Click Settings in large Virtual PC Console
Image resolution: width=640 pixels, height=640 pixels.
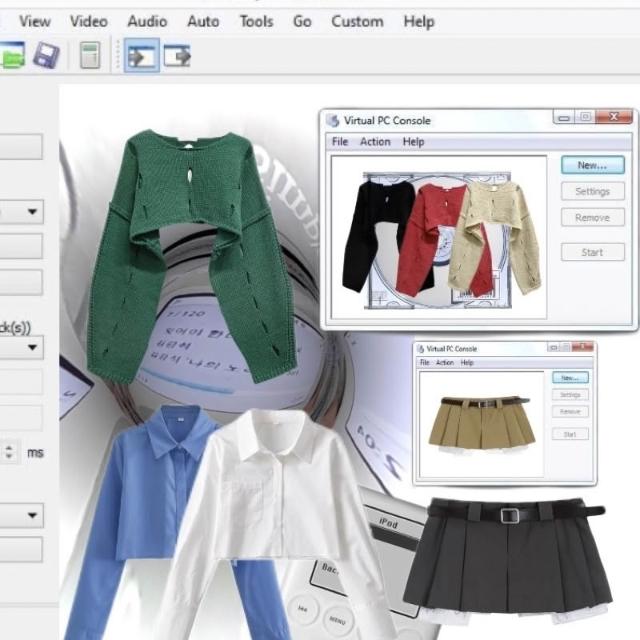click(593, 191)
